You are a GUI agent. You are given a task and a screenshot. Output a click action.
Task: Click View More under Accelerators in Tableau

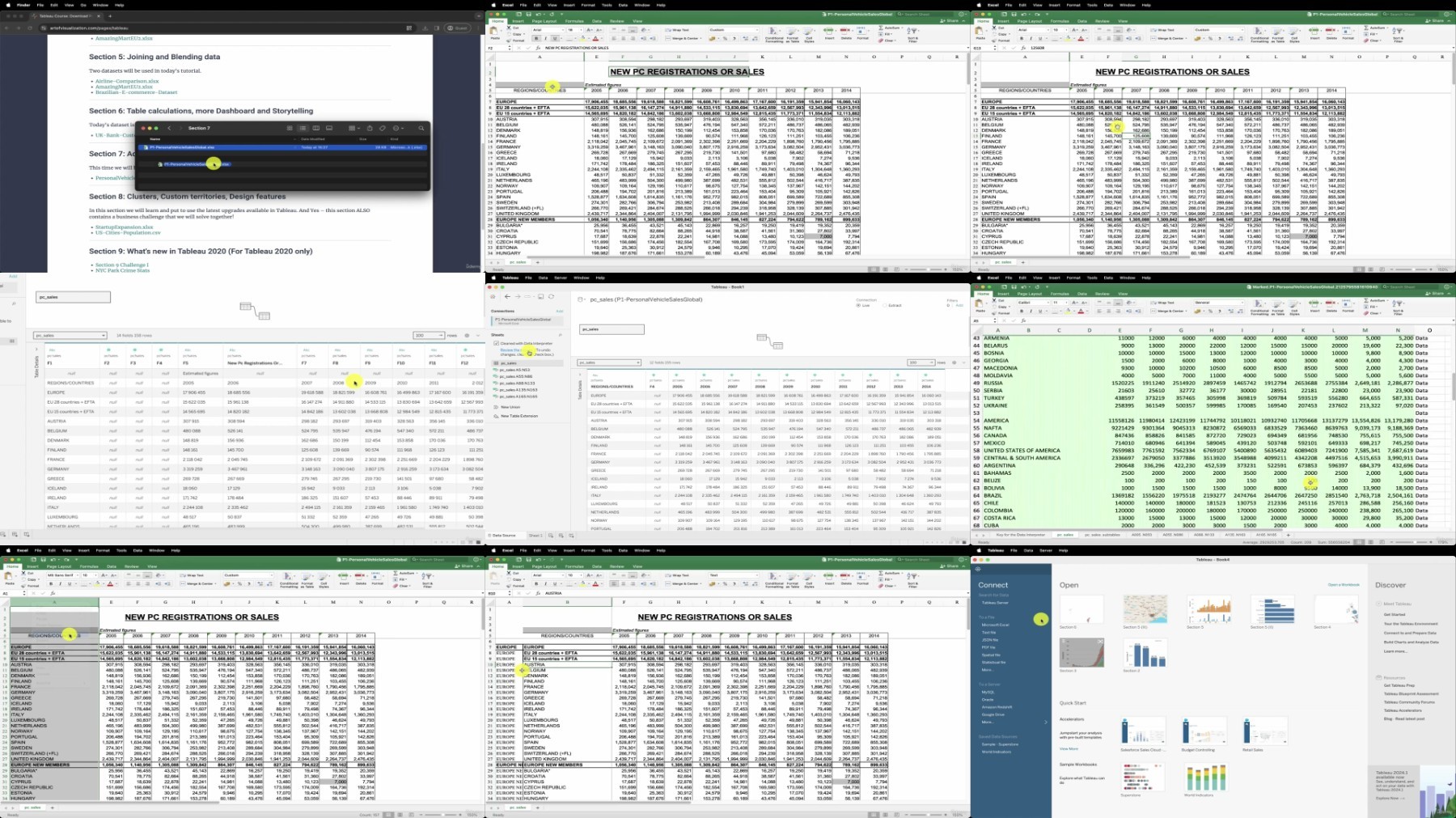(1069, 748)
